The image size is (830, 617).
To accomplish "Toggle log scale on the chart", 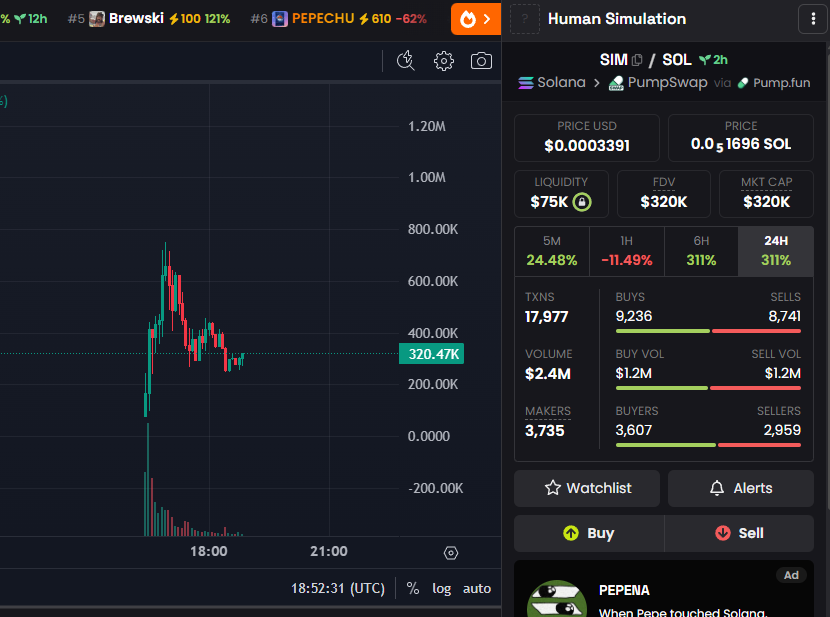I will [x=441, y=588].
